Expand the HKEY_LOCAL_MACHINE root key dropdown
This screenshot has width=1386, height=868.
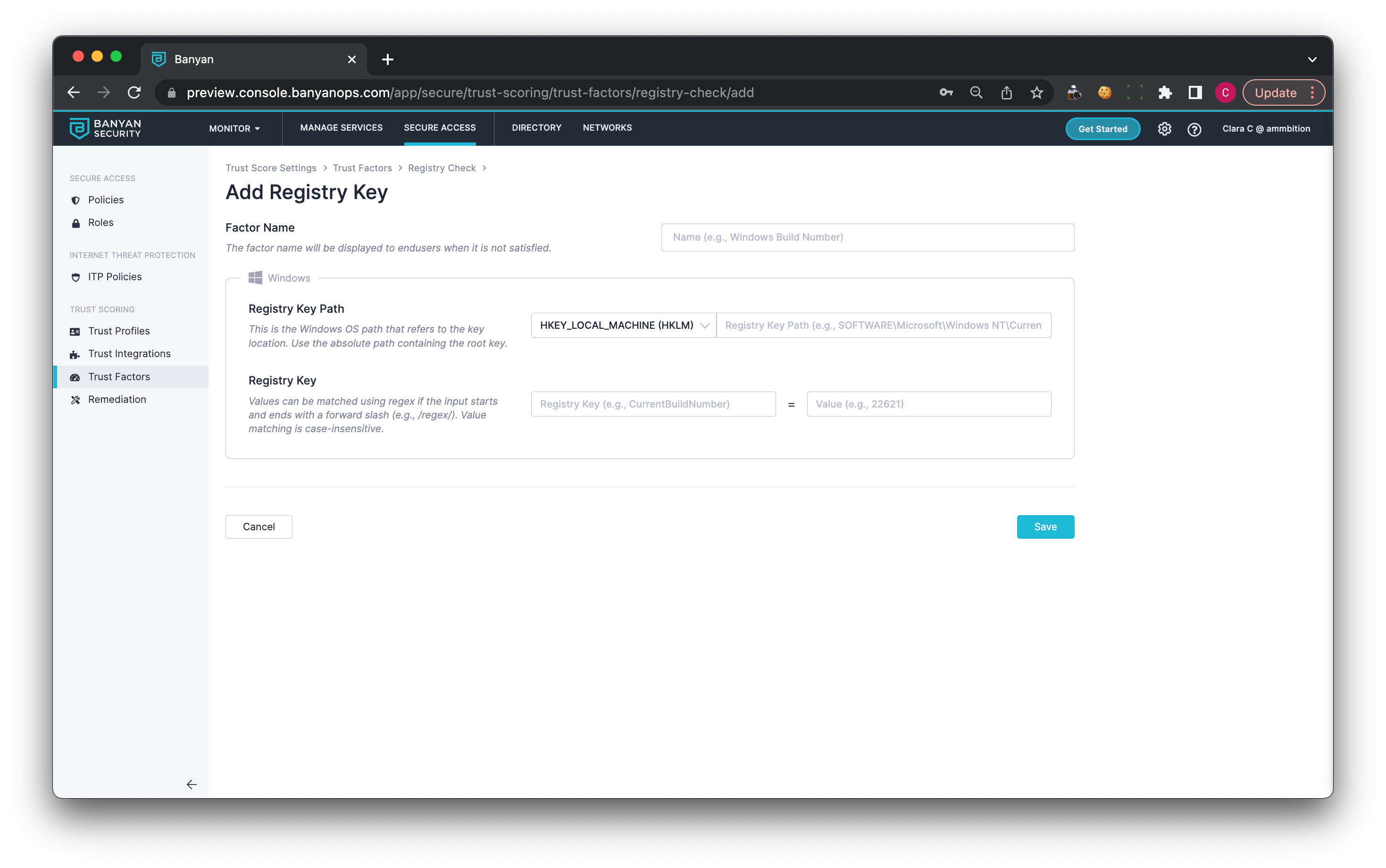point(623,325)
